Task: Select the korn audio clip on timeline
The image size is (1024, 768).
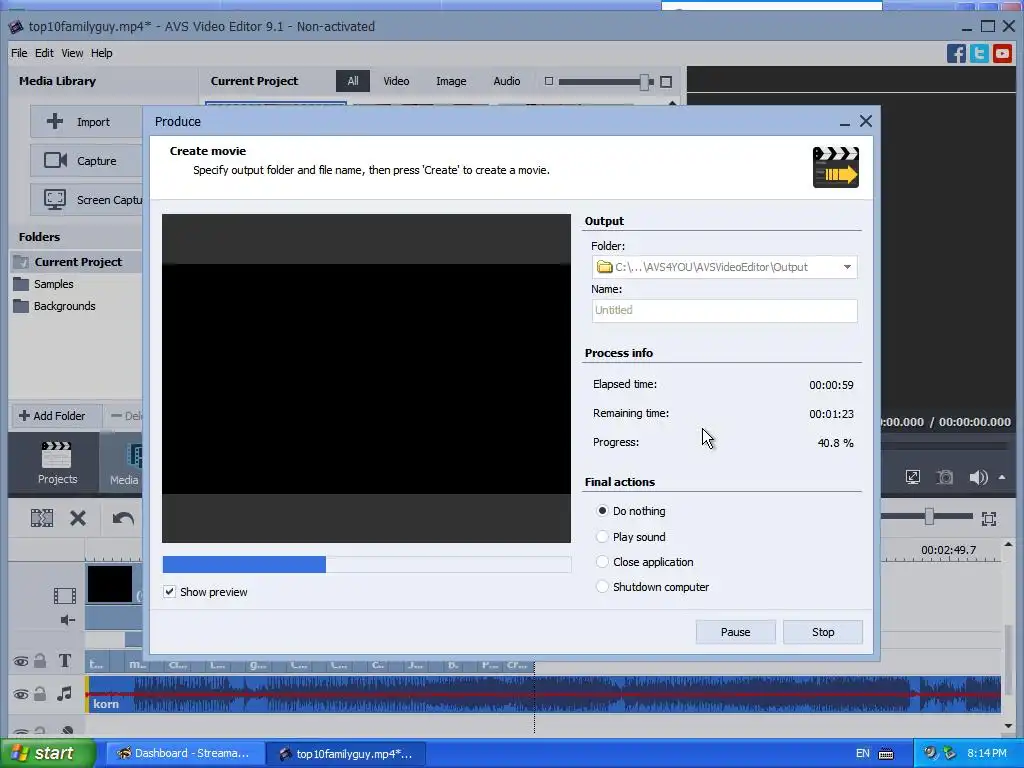Action: click(543, 694)
